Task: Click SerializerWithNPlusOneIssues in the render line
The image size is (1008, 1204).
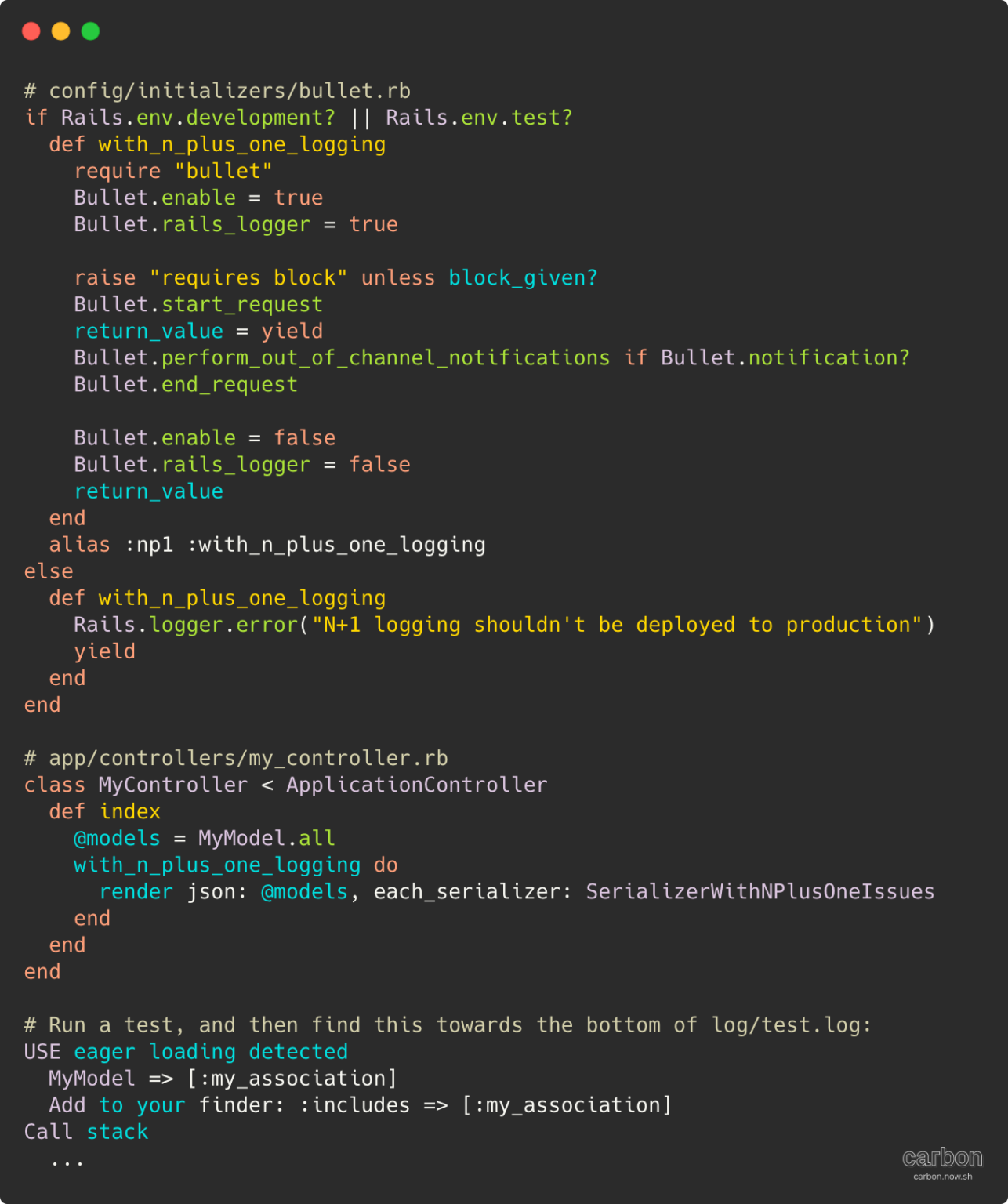Action: [x=760, y=891]
